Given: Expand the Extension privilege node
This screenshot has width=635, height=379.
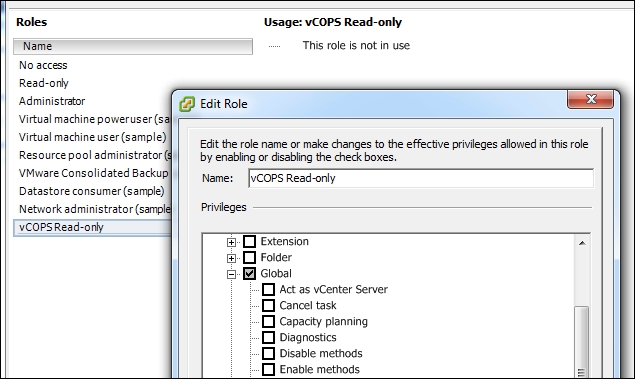Looking at the screenshot, I should pyautogui.click(x=231, y=242).
